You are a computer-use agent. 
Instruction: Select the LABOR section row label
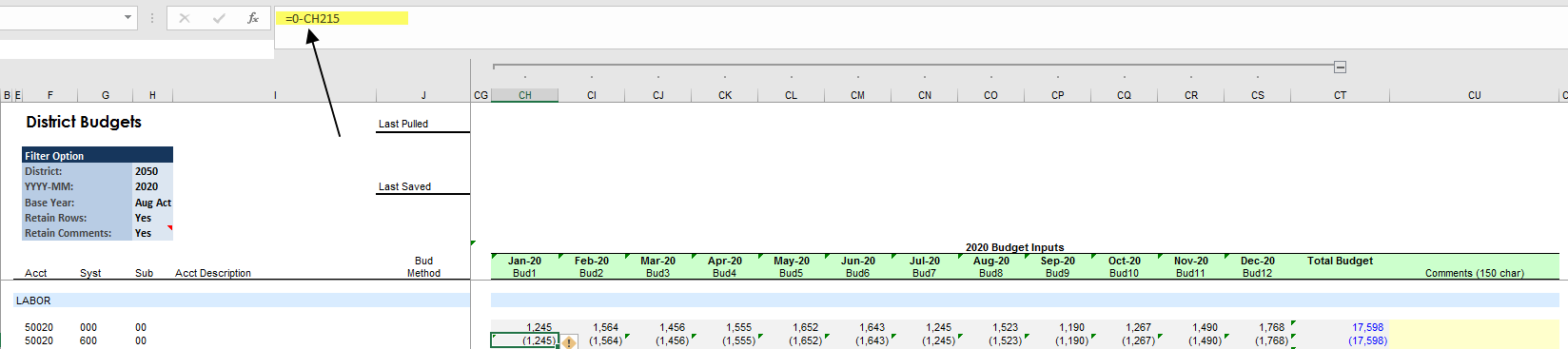click(33, 301)
